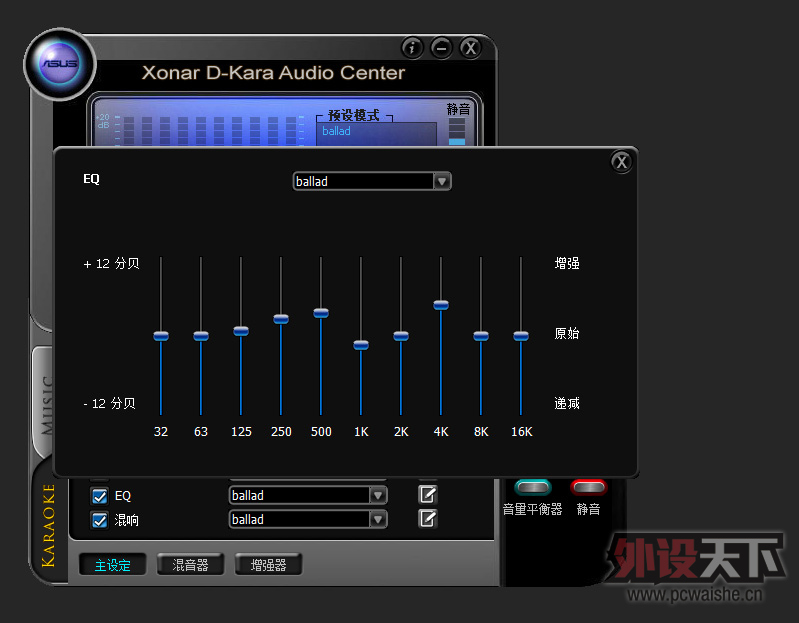Expand the EQ row ballad dropdown

pos(378,495)
